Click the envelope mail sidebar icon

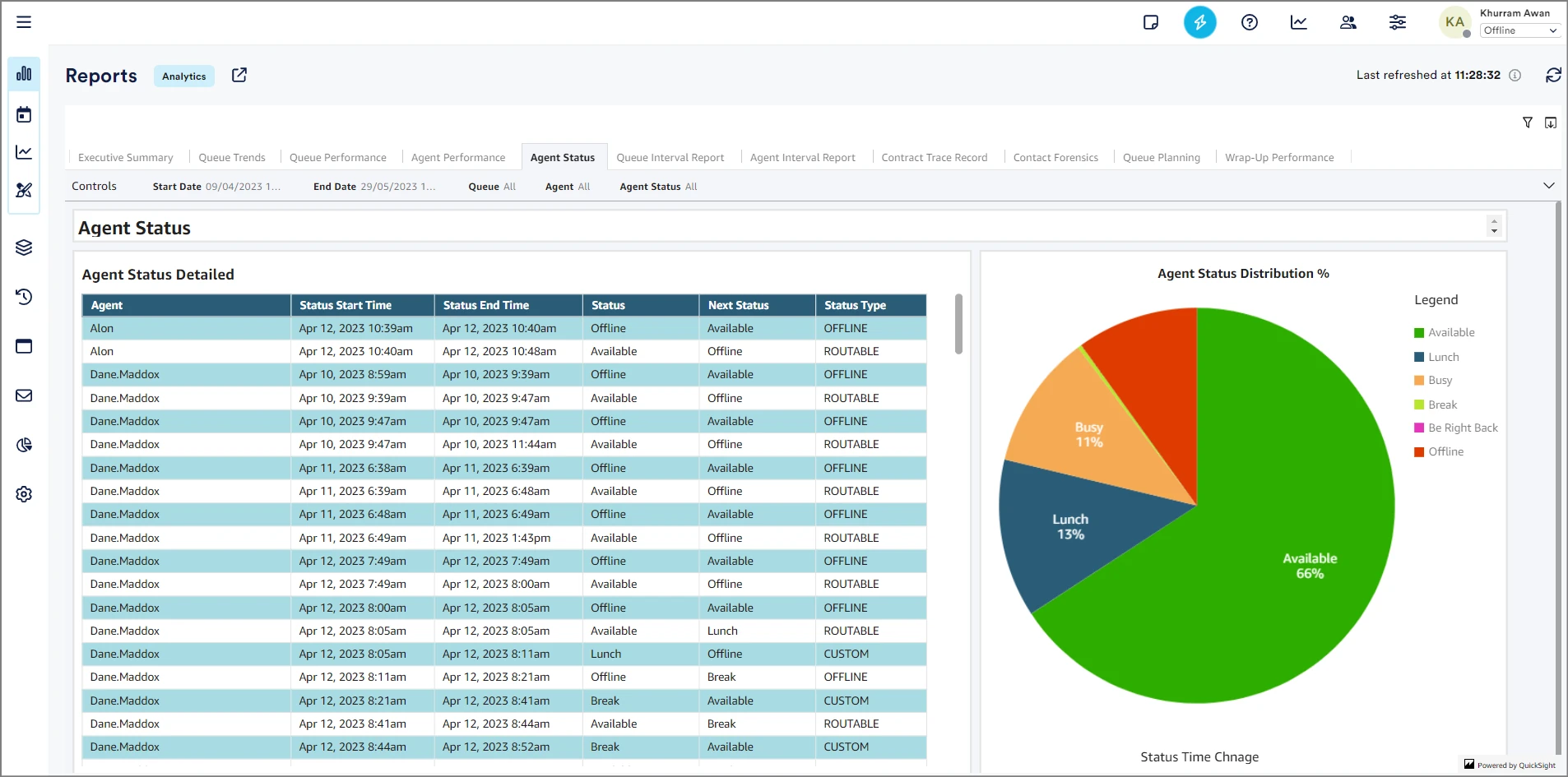(x=24, y=395)
